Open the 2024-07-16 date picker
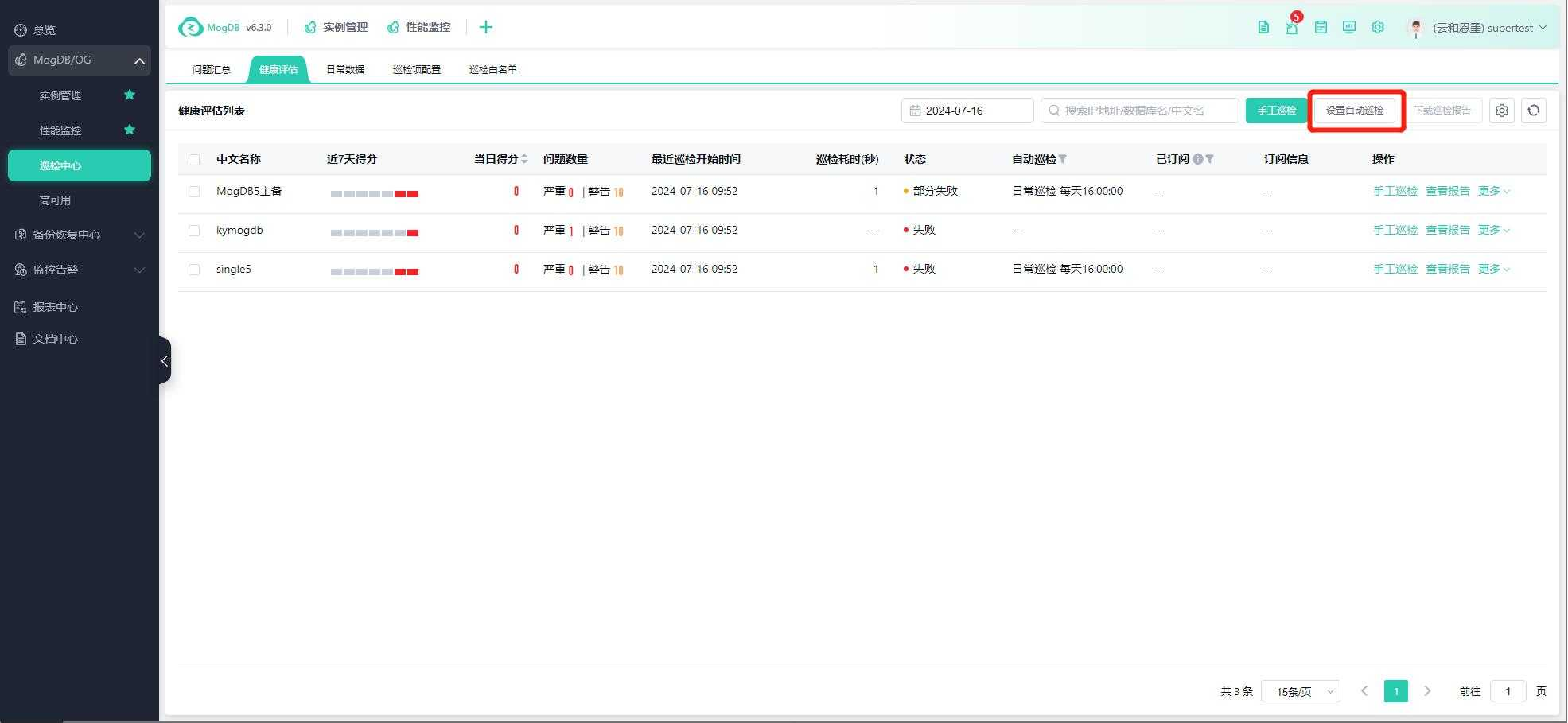 click(x=967, y=111)
